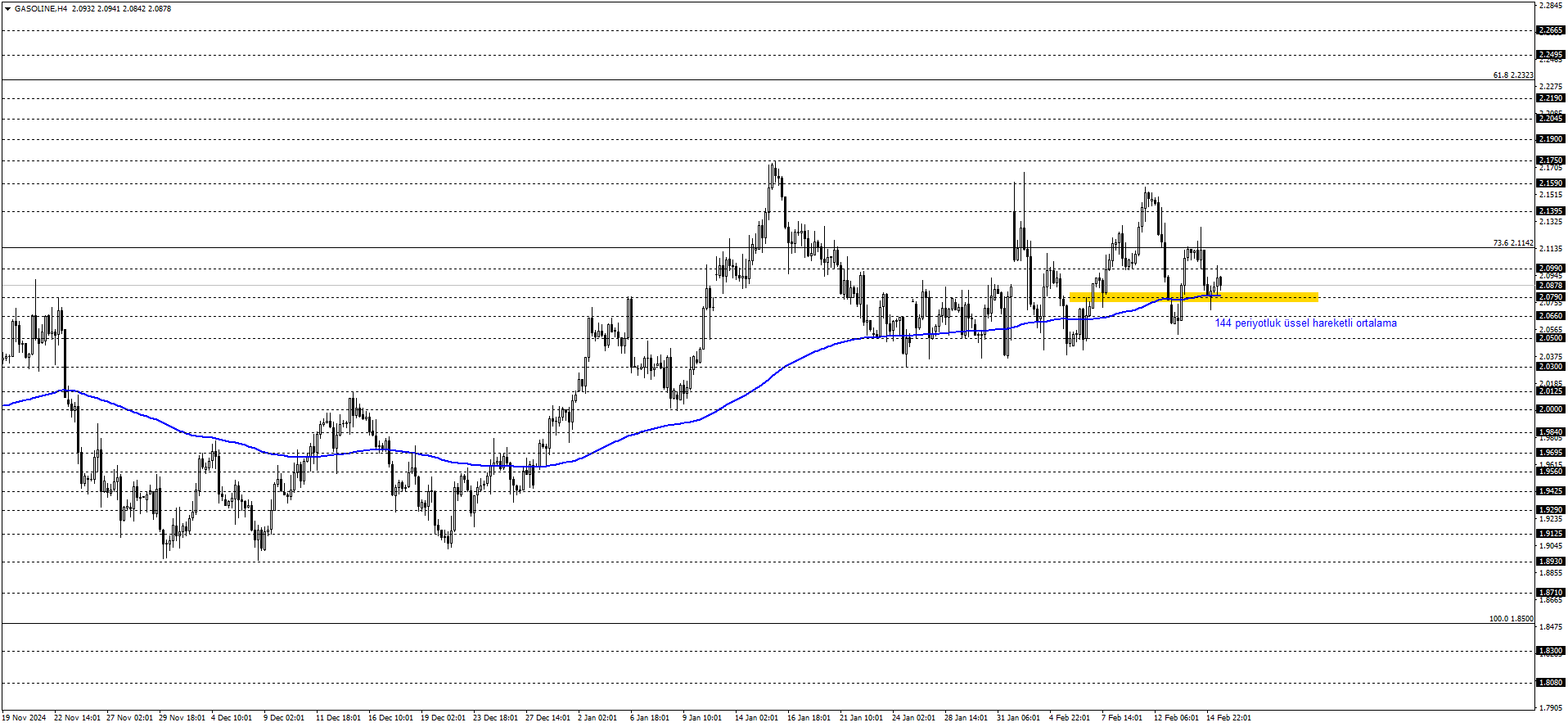Click the 28 Jan 14:01 date label

pyautogui.click(x=966, y=718)
